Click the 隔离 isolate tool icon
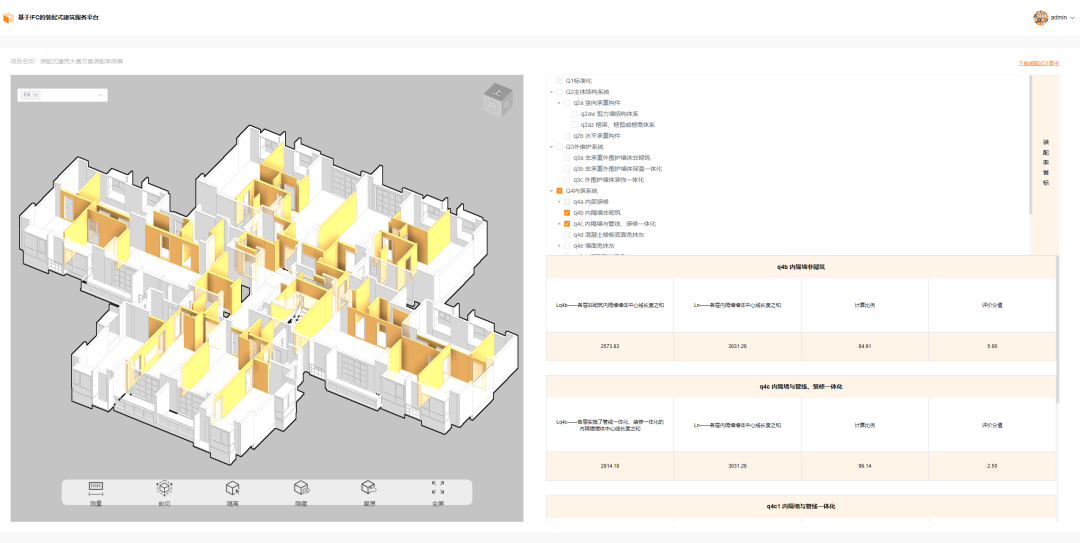This screenshot has height=543, width=1080. coord(232,489)
